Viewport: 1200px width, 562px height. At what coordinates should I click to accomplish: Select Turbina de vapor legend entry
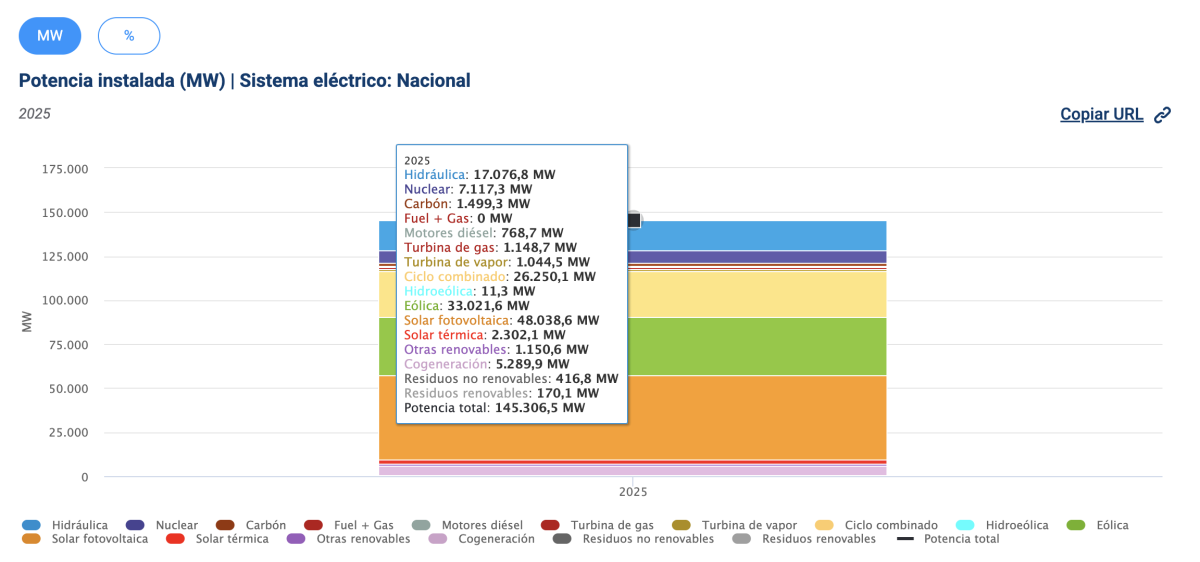point(733,525)
